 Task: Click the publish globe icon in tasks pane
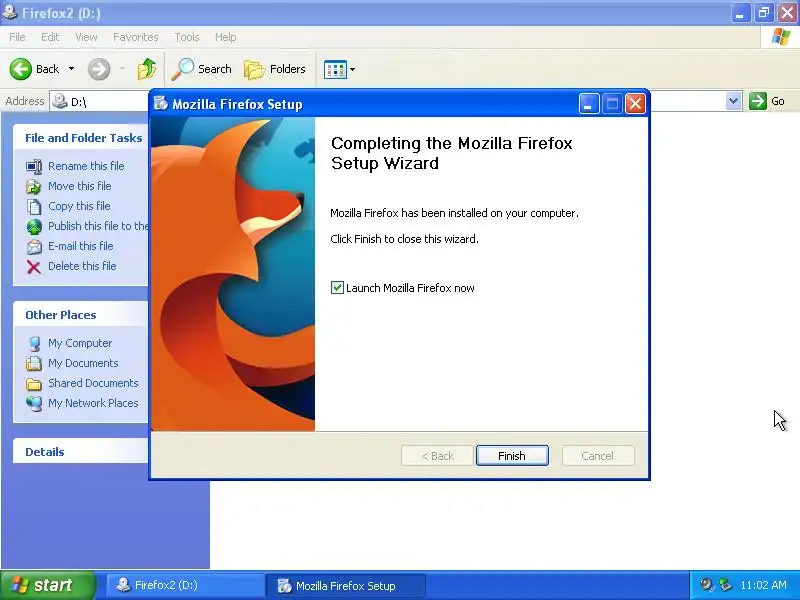34,226
